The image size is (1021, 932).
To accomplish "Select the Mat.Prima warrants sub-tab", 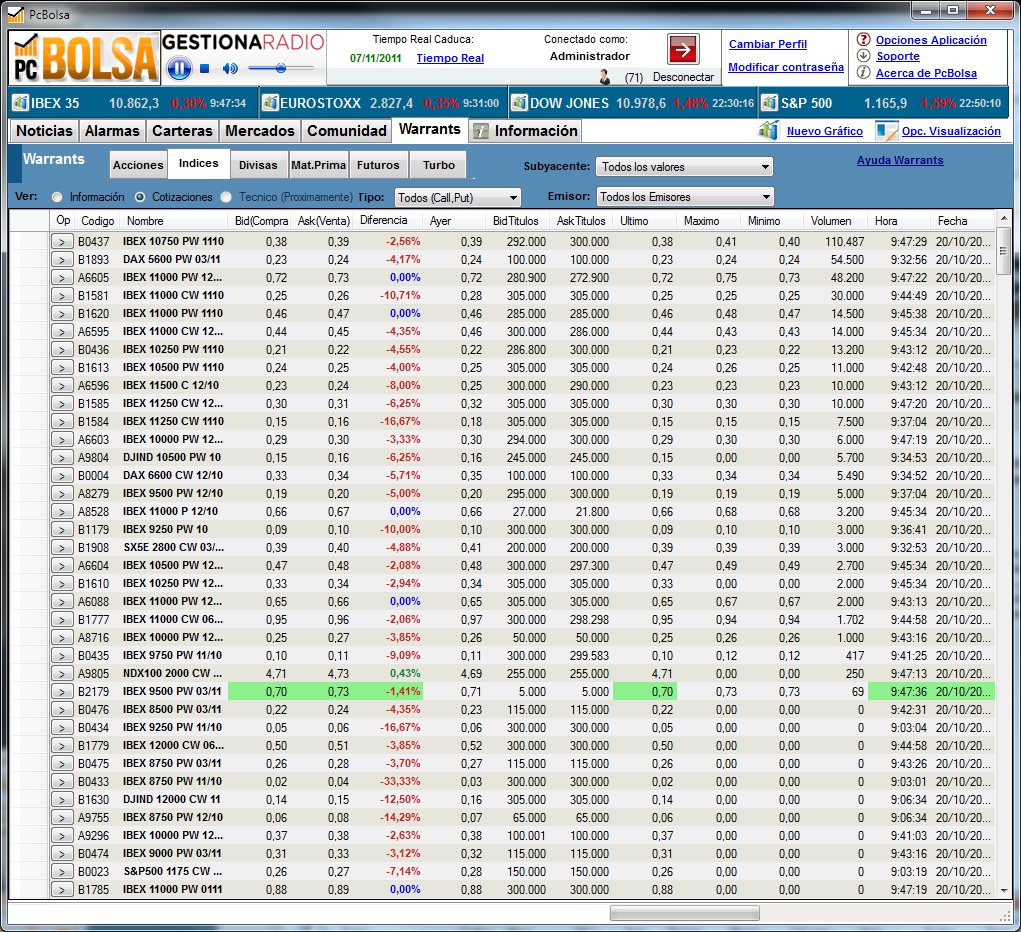I will (x=318, y=165).
